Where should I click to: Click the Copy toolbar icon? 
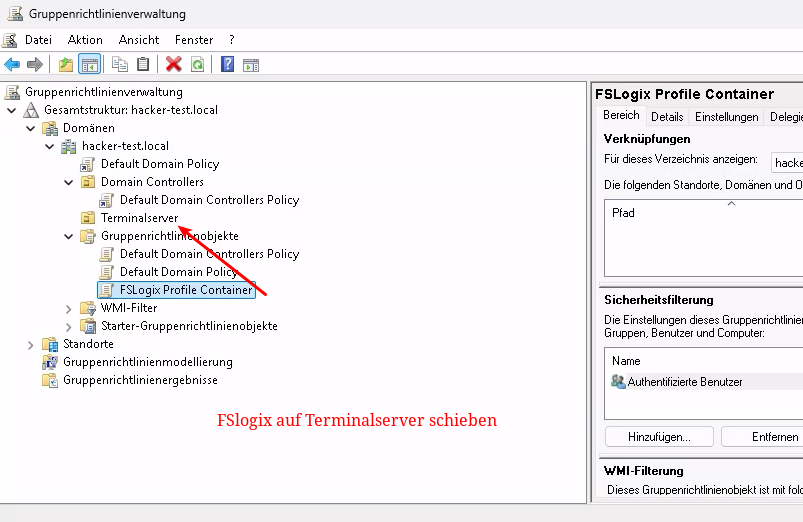(x=120, y=65)
